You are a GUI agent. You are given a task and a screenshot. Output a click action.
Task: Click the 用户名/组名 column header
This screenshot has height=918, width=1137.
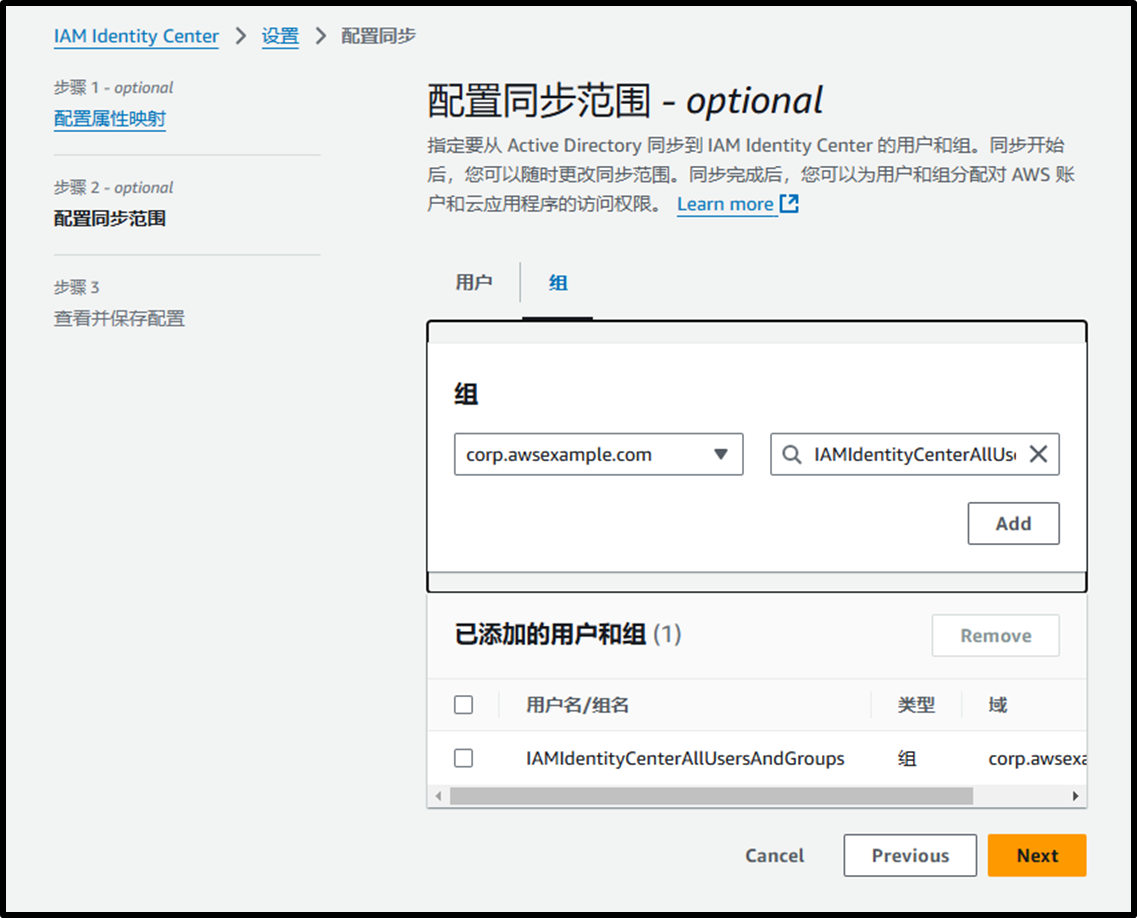point(577,705)
